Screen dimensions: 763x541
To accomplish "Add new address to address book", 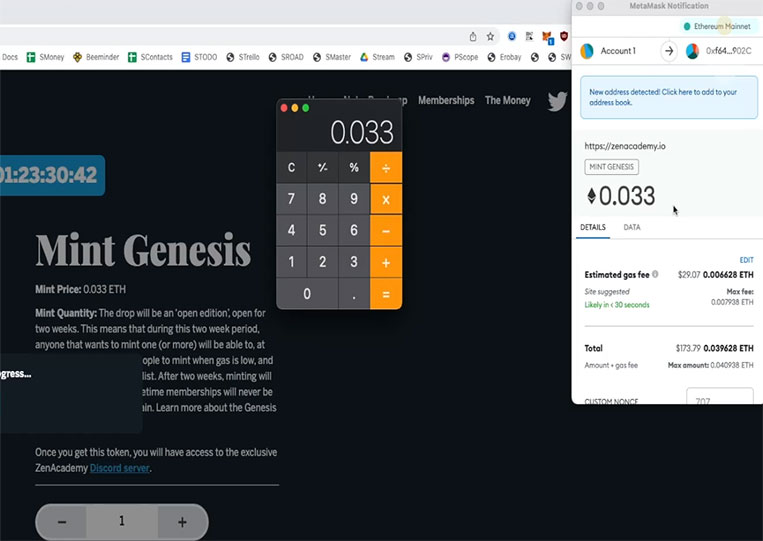I will (x=669, y=97).
